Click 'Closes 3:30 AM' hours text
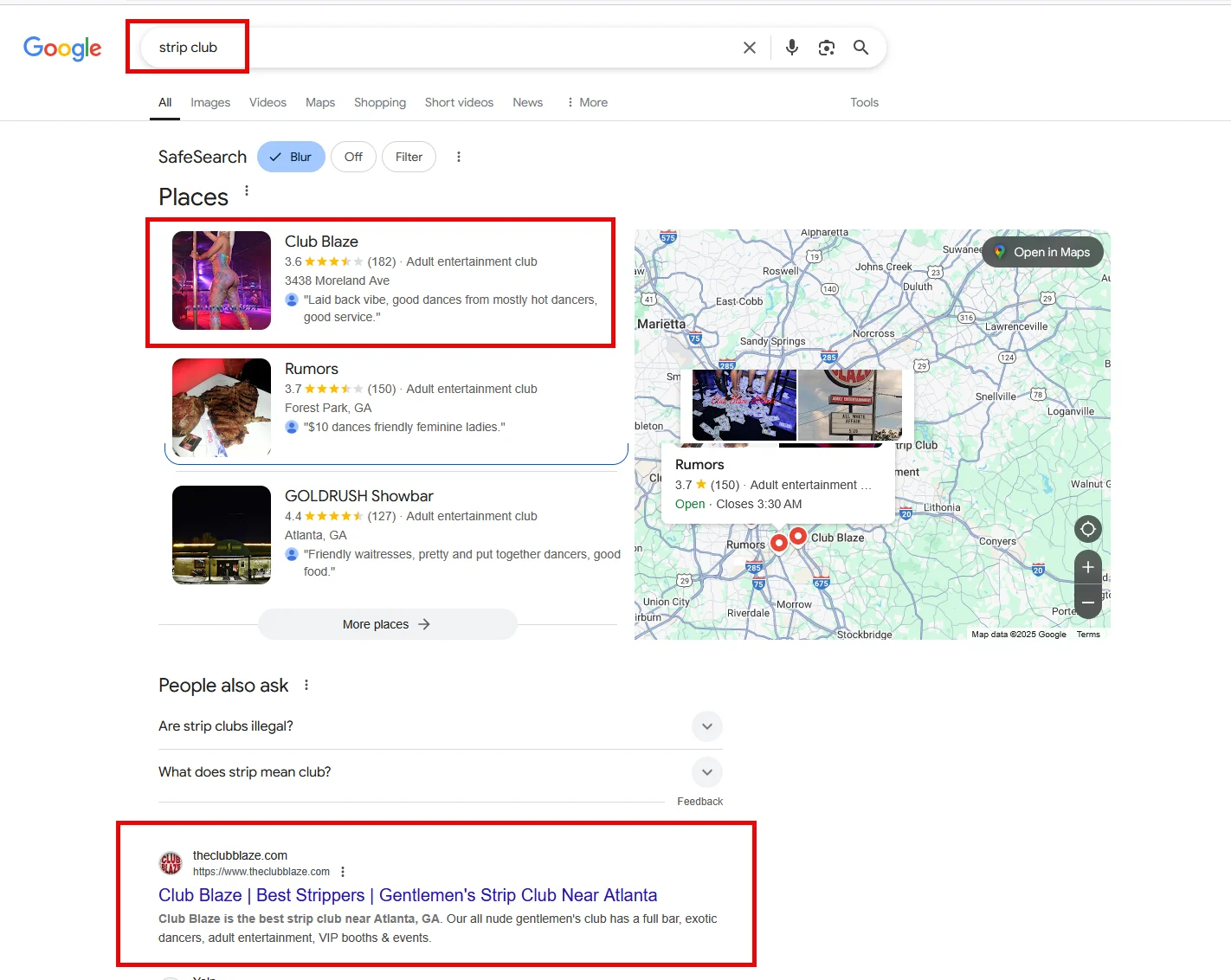 759,504
